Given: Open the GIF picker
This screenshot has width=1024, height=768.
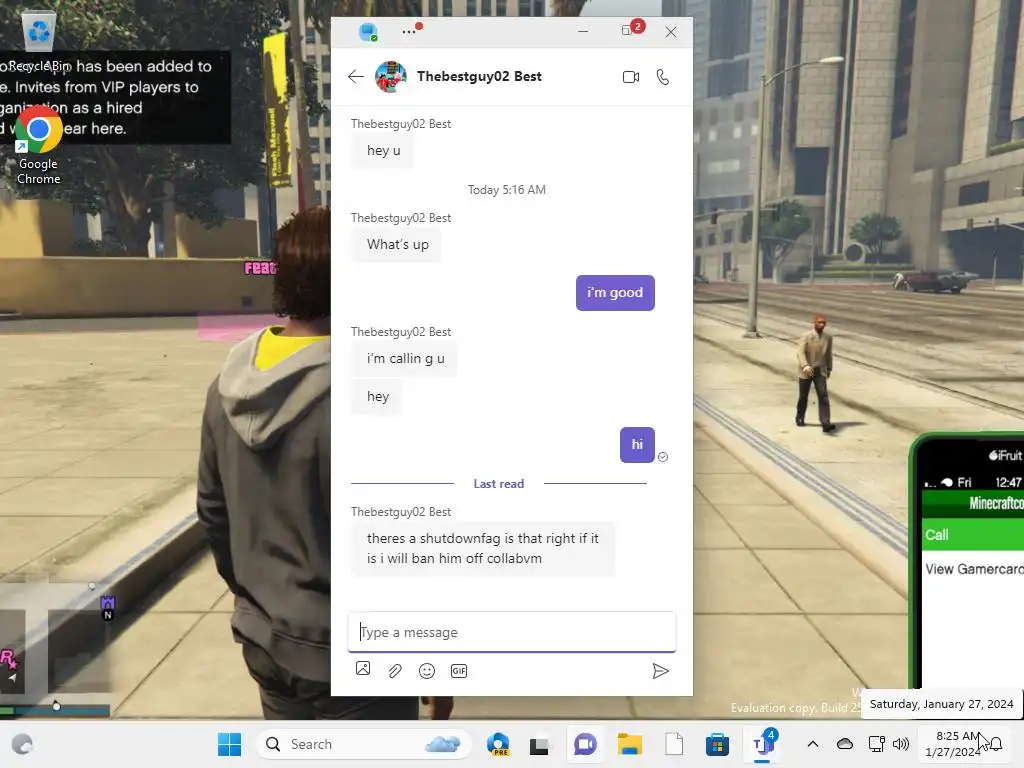Looking at the screenshot, I should (459, 671).
